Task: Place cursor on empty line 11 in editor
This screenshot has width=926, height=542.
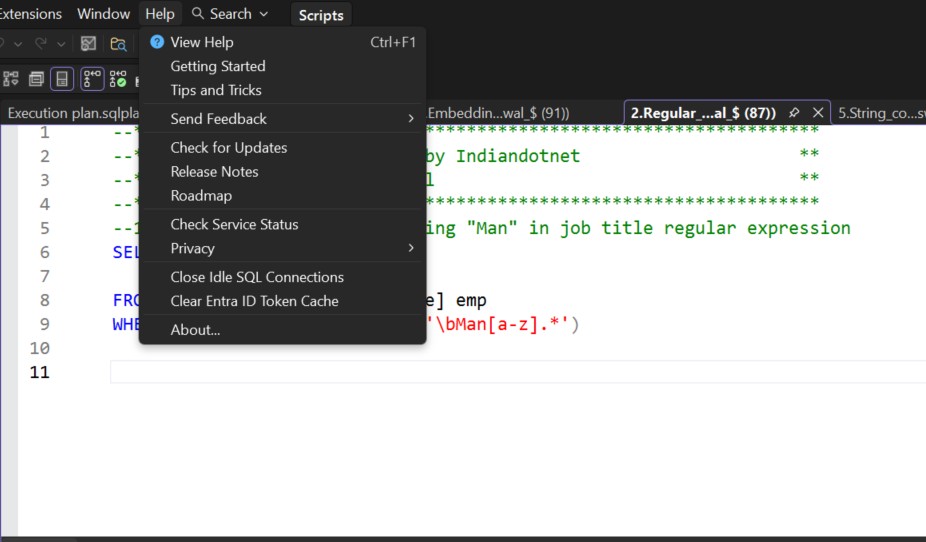Action: [517, 372]
